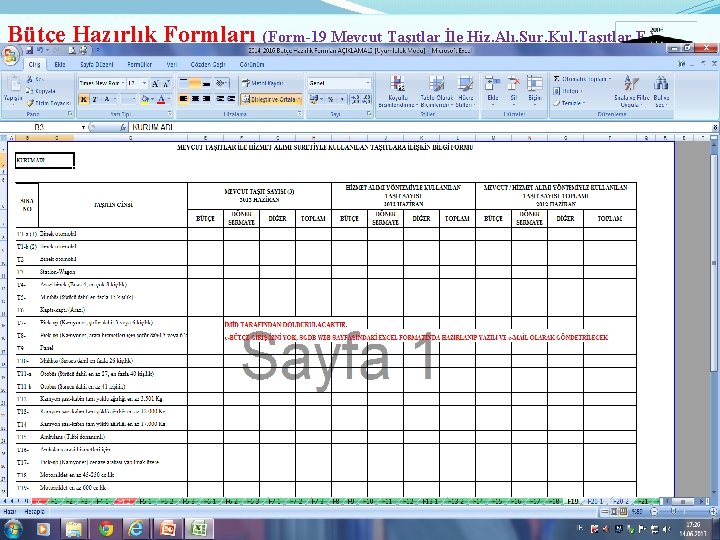The image size is (720, 540).
Task: Open Bul ve Seç (find and select)
Action: pyautogui.click(x=661, y=91)
